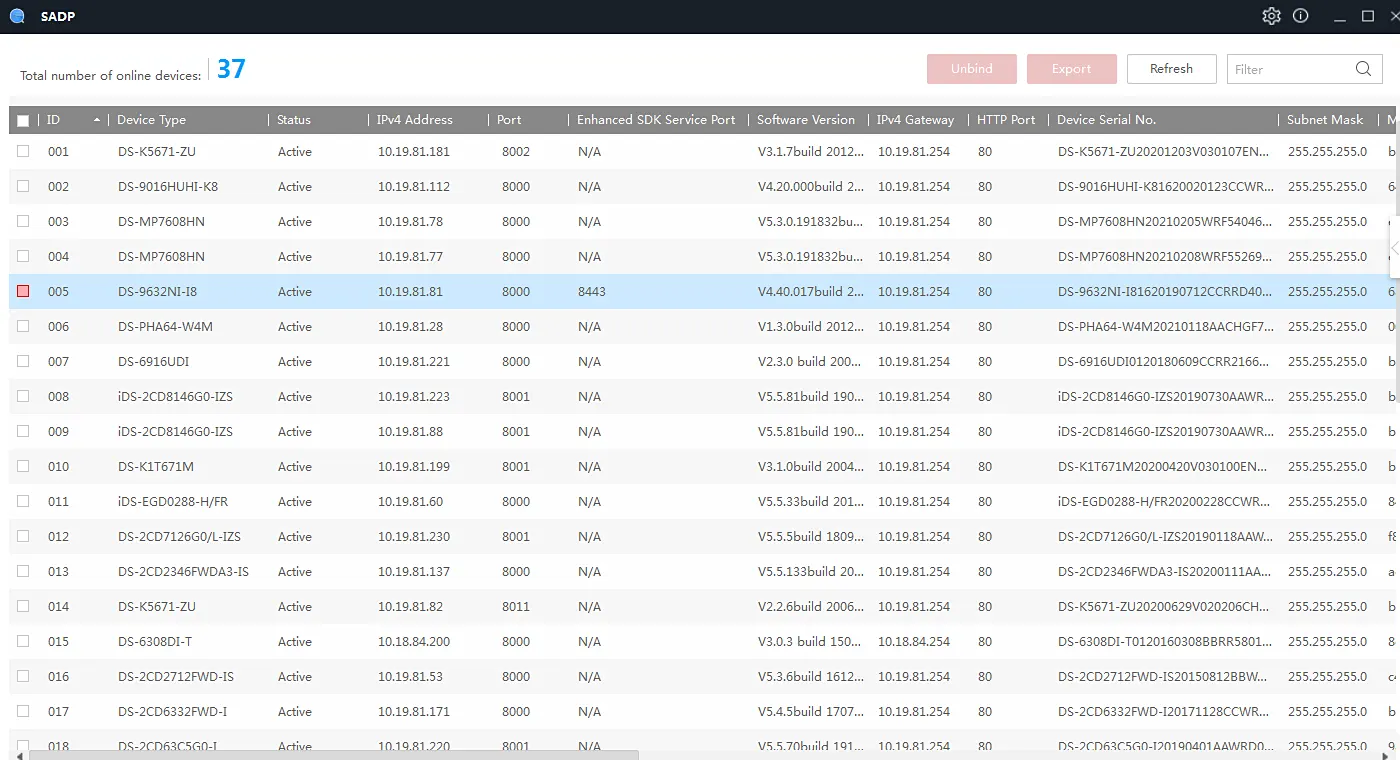Open the info icon in title bar
Screen dimensions: 1400x760
tap(1300, 16)
